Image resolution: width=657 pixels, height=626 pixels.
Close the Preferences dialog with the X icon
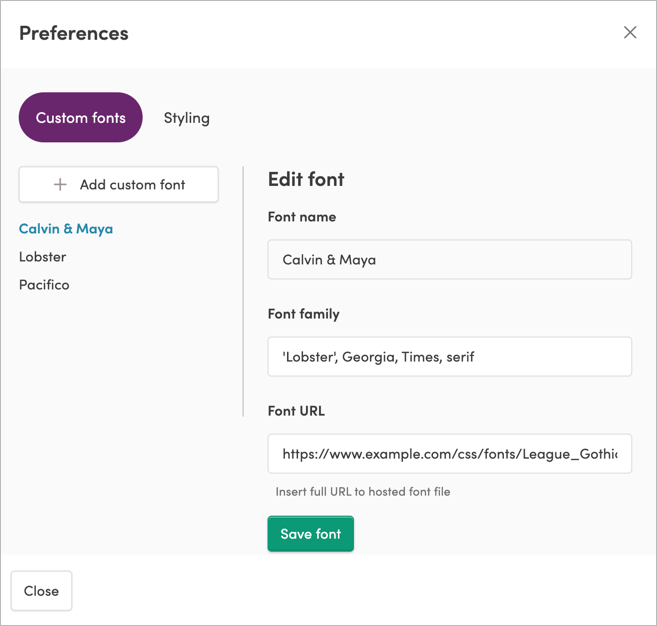click(x=630, y=32)
